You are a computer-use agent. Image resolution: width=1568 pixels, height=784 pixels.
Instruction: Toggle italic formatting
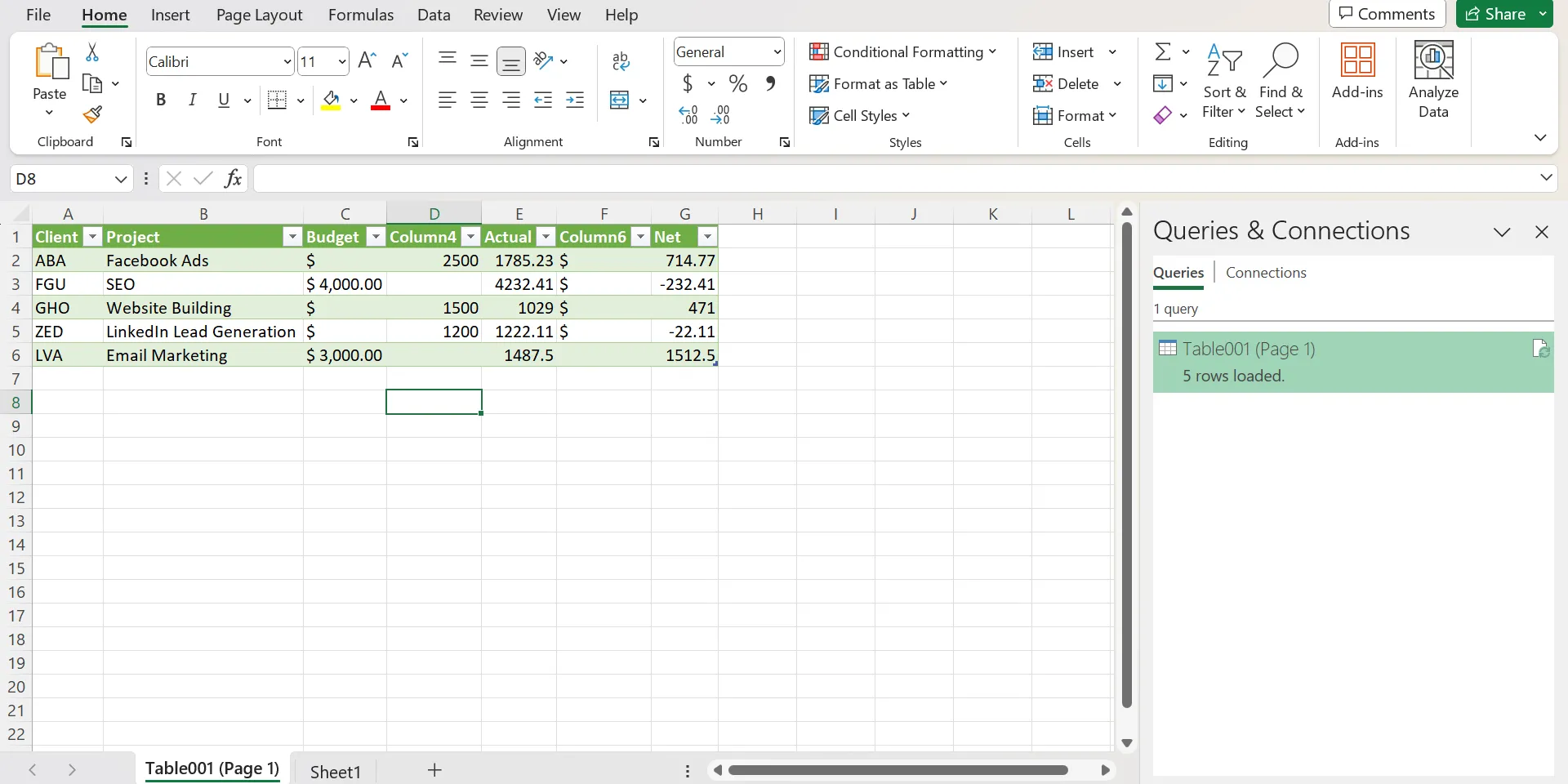point(193,99)
